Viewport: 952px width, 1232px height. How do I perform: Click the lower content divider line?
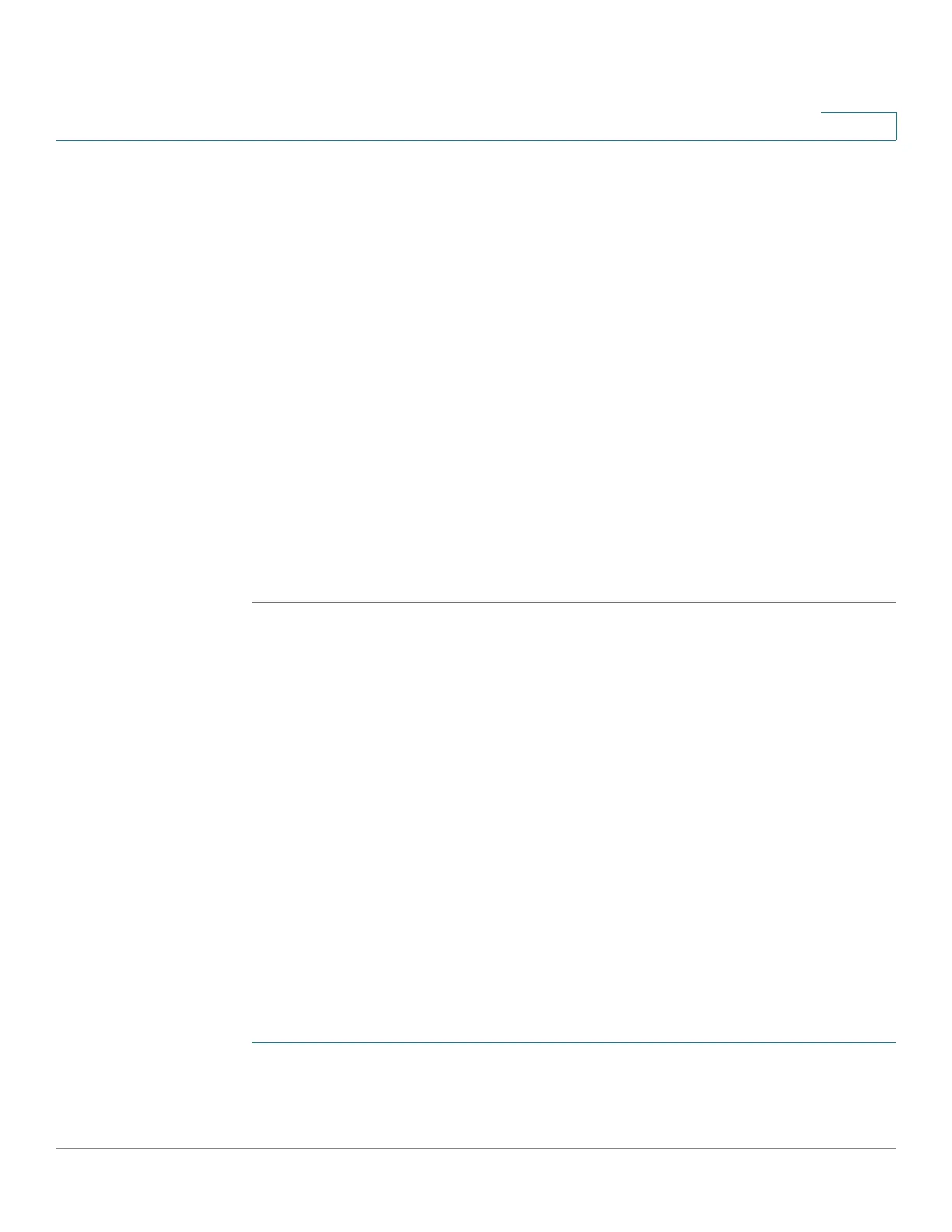pos(574,1042)
